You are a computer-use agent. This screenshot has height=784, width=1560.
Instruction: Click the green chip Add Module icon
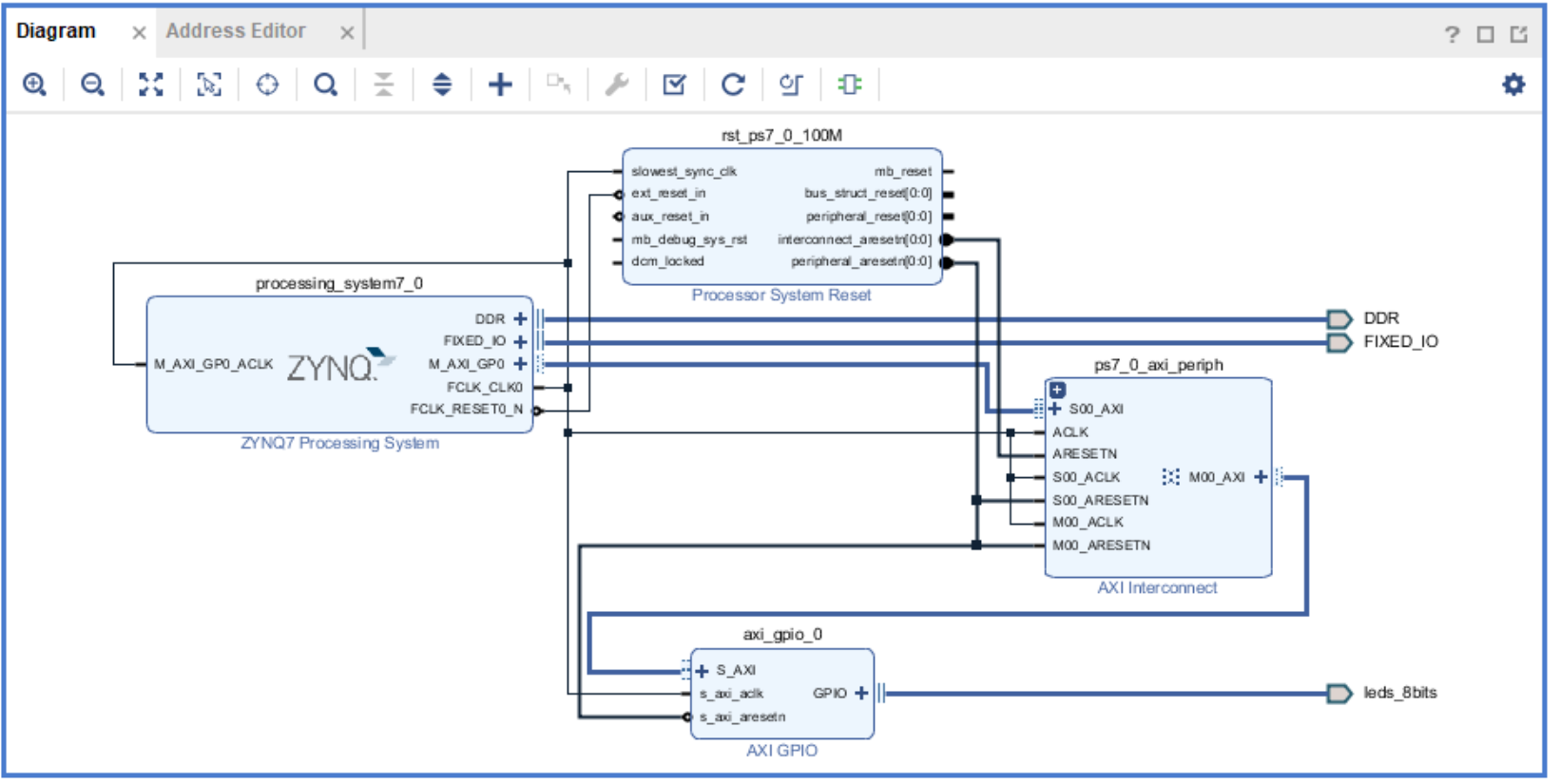click(x=850, y=85)
